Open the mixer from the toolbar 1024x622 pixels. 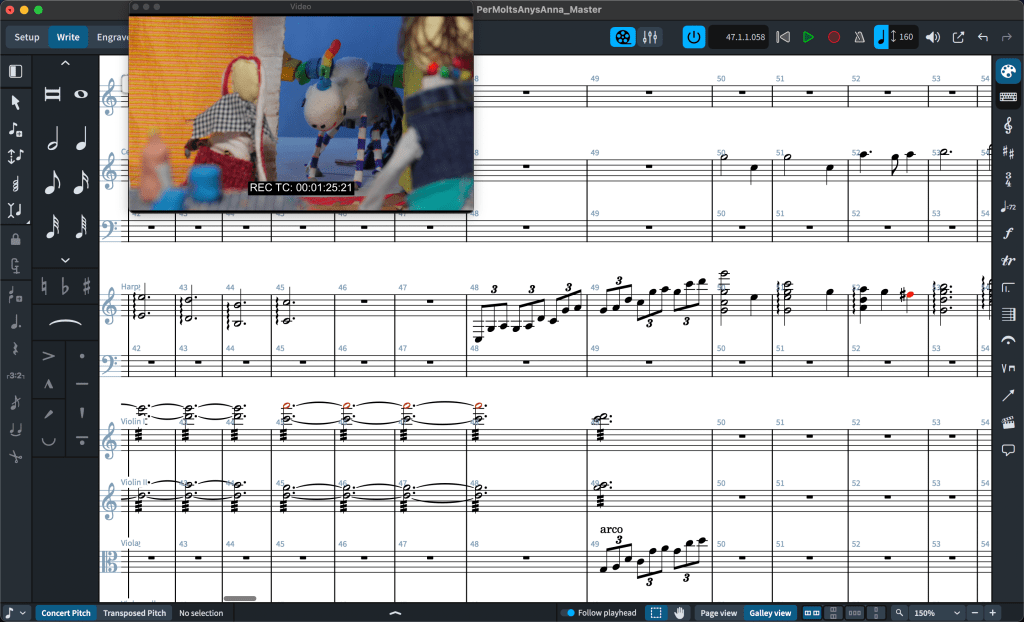651,37
